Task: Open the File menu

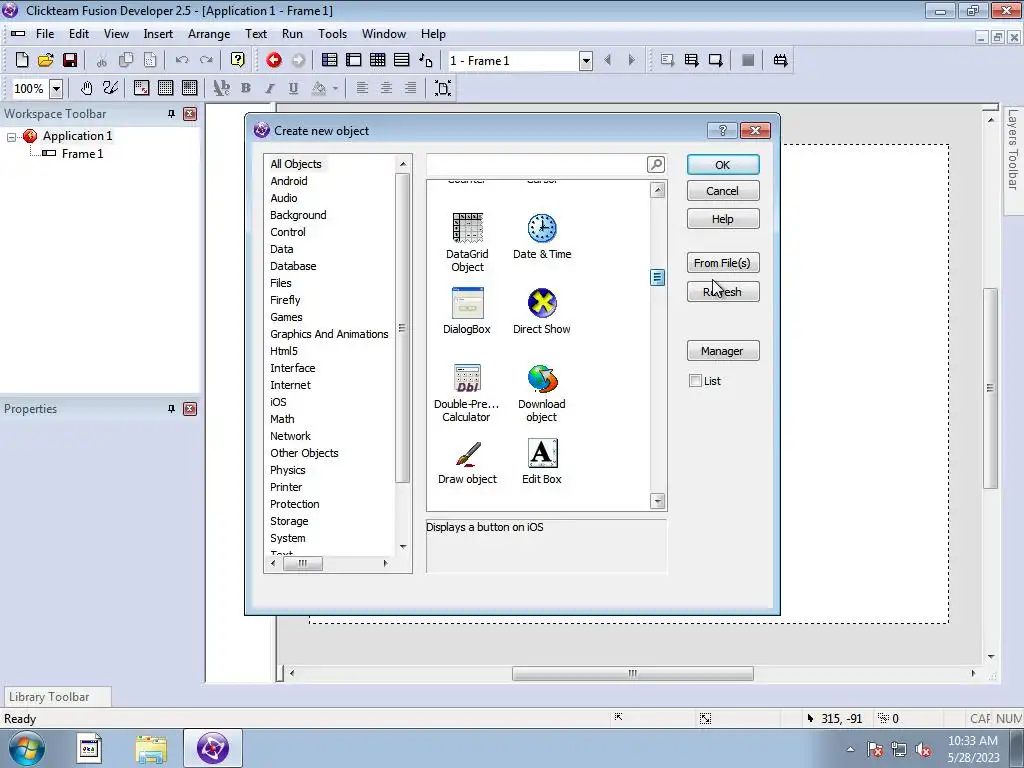Action: pos(45,34)
